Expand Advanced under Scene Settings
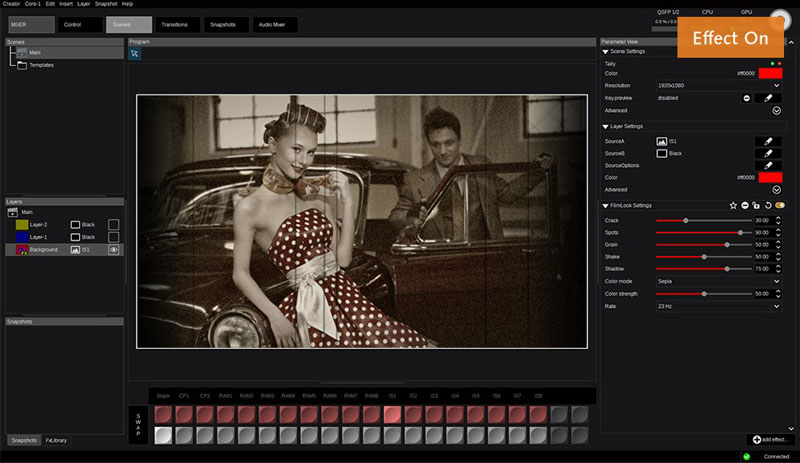This screenshot has height=463, width=800. tap(777, 110)
